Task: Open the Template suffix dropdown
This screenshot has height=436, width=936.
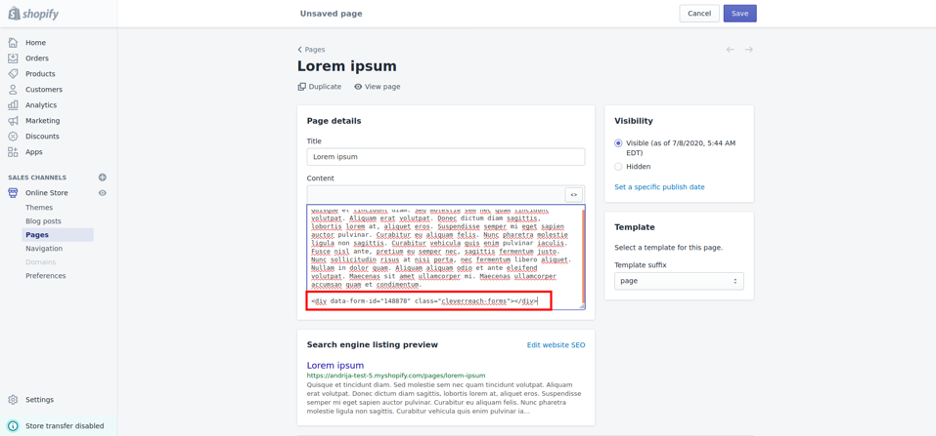Action: coord(678,281)
